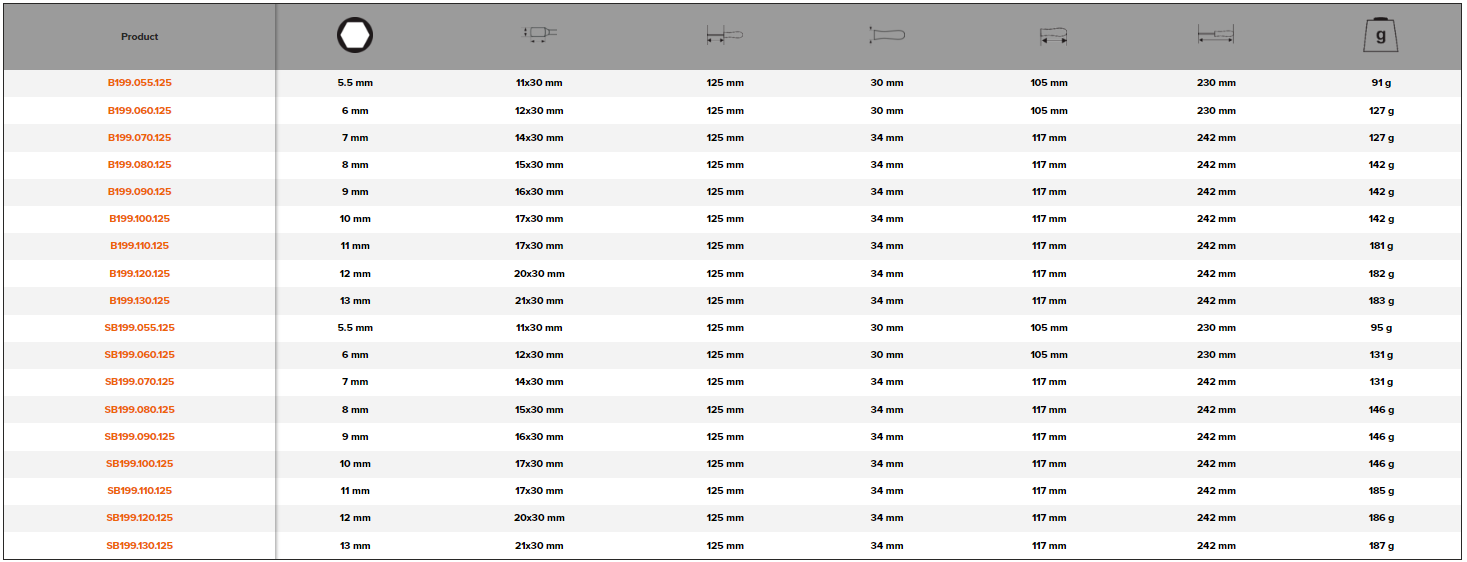Go to product SB199.110.125

(x=140, y=491)
